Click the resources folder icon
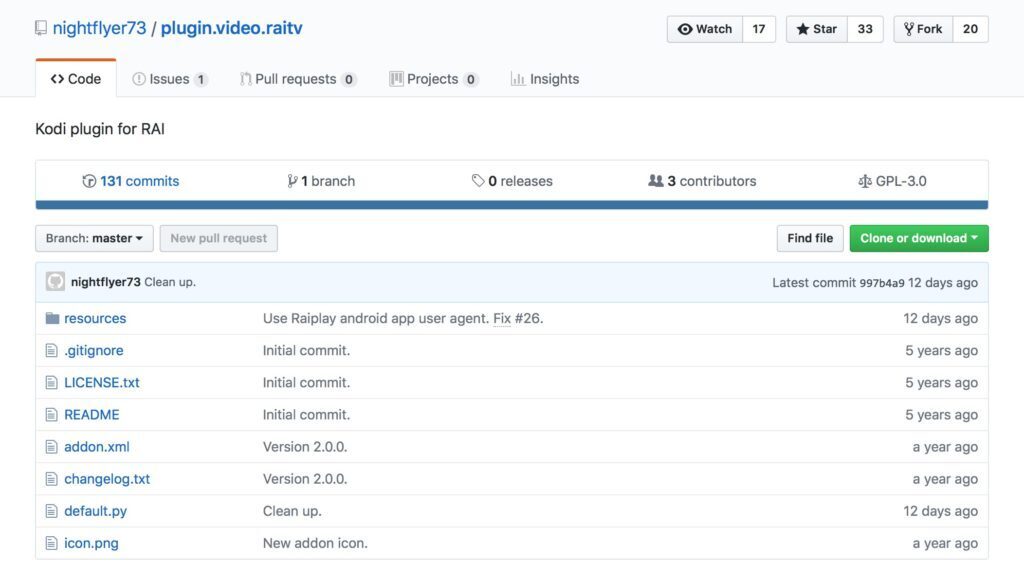1024x581 pixels. pyautogui.click(x=52, y=318)
